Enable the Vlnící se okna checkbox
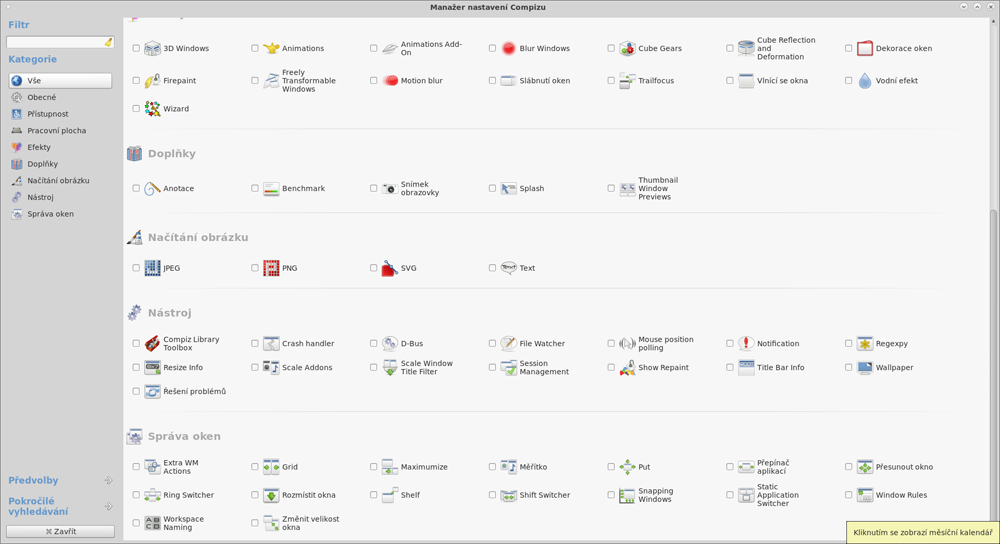The width and height of the screenshot is (1000, 544). 730,81
